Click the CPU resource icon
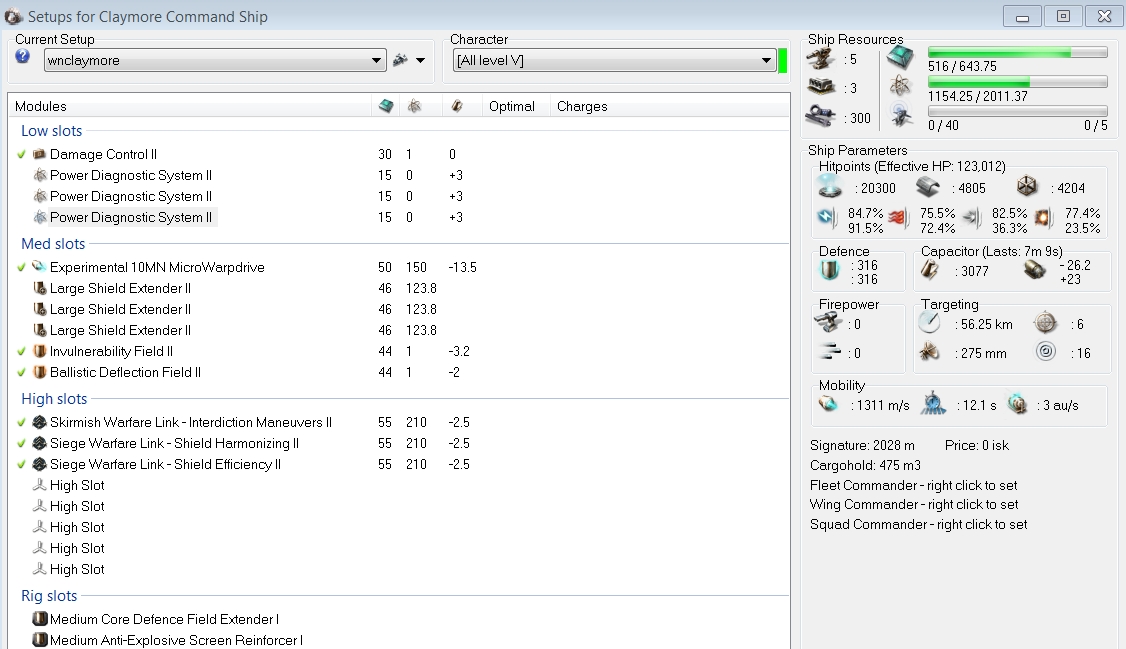 tap(900, 57)
